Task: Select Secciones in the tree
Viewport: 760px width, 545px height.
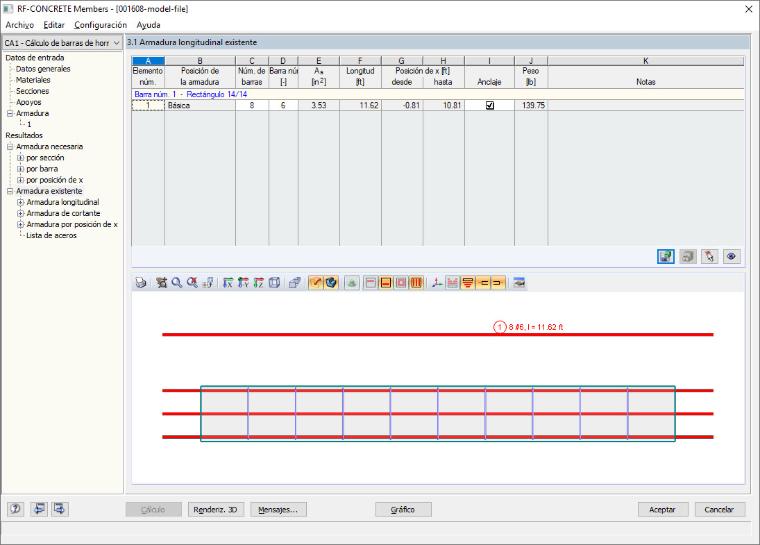Action: pyautogui.click(x=32, y=91)
